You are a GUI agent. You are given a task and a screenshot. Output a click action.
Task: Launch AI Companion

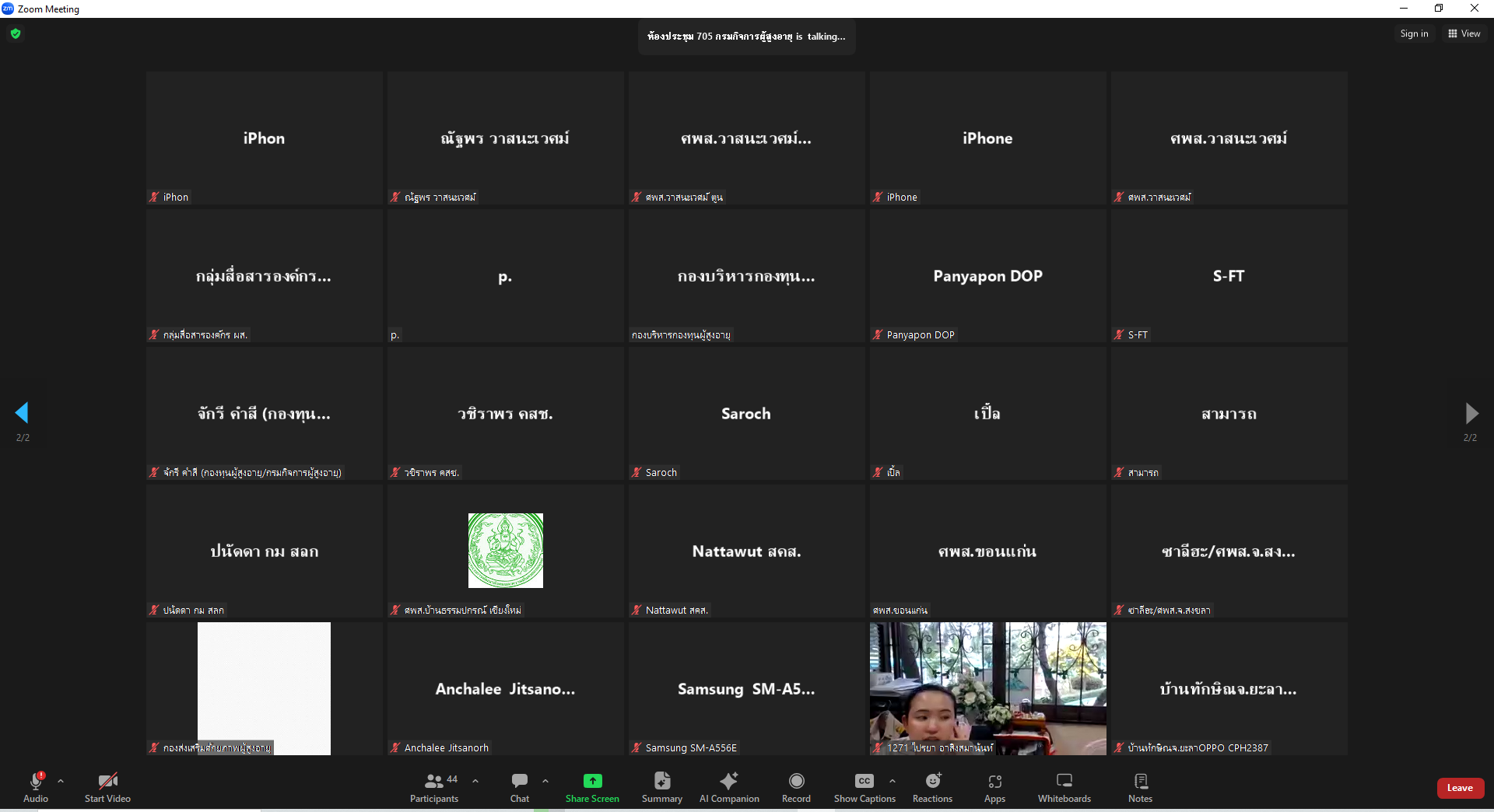(729, 787)
